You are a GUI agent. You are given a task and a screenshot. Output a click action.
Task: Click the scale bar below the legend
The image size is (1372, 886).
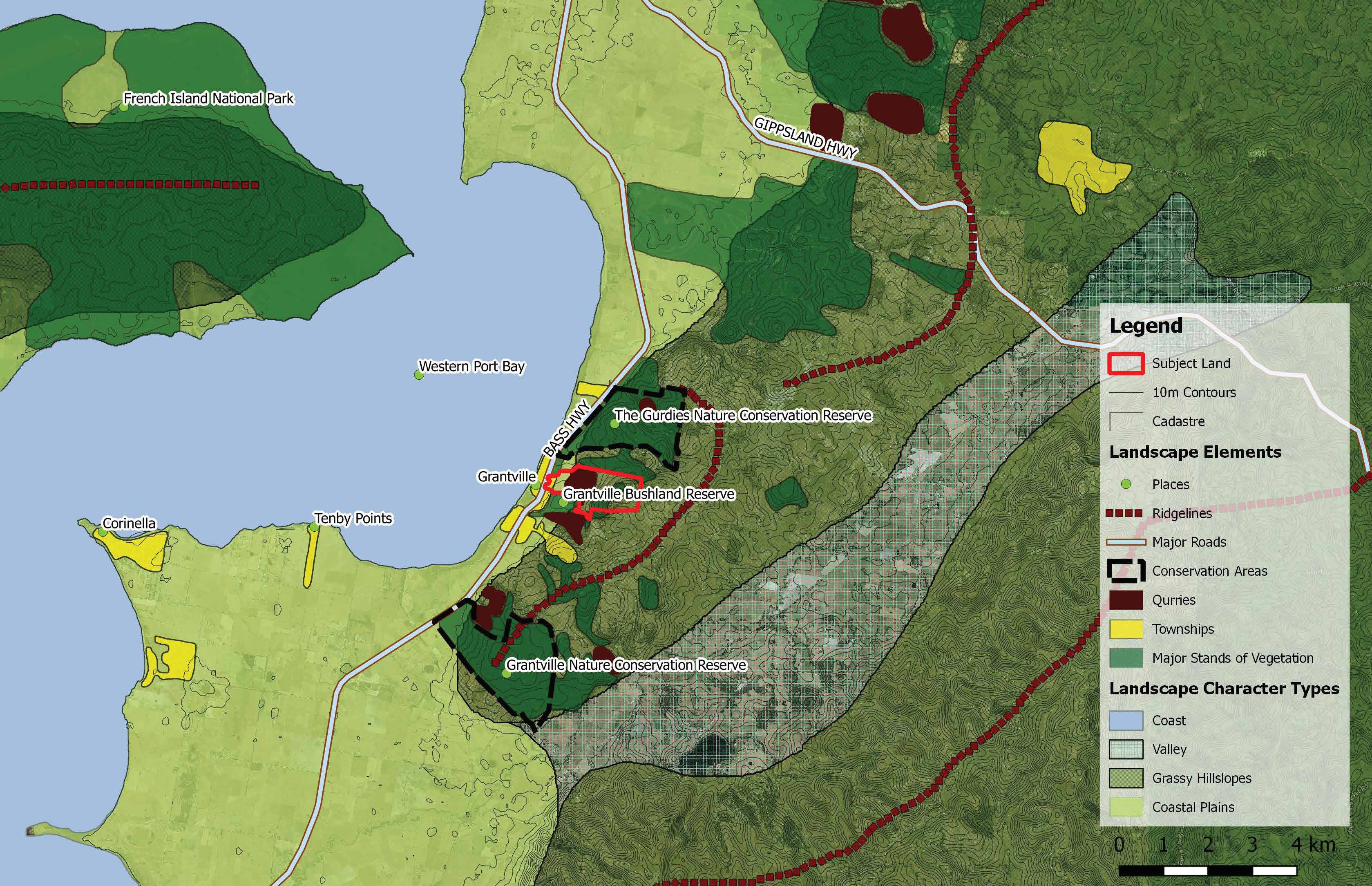click(x=1207, y=870)
